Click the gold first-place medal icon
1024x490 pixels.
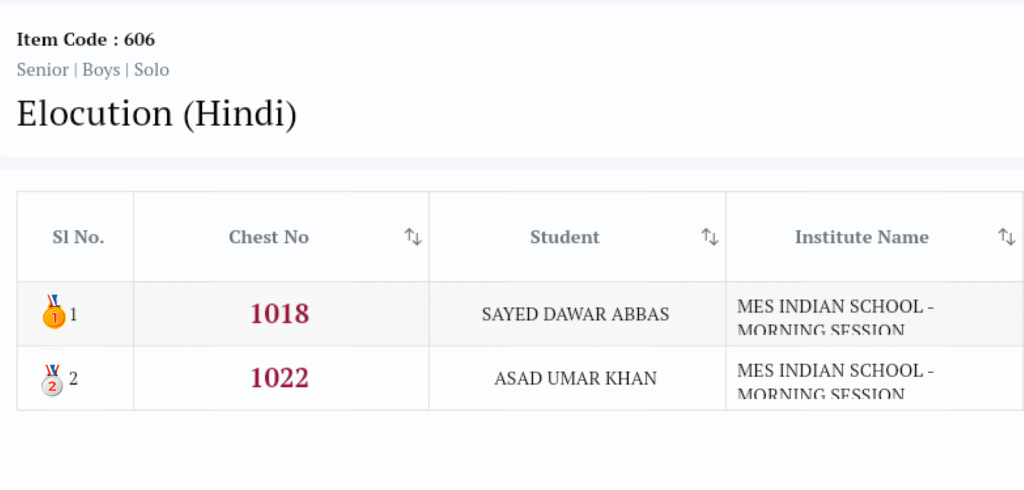pyautogui.click(x=53, y=314)
